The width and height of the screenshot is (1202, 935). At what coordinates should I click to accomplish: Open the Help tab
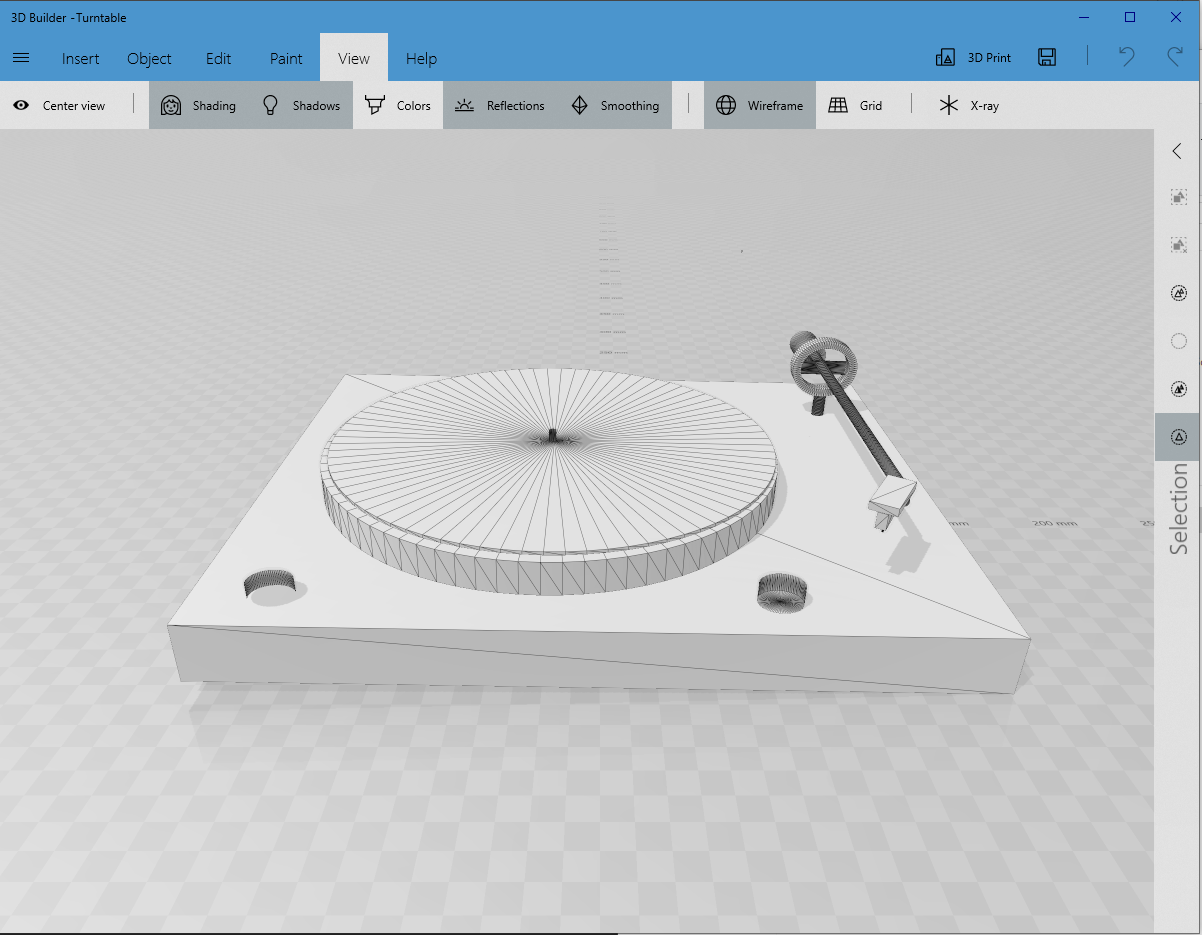point(421,58)
